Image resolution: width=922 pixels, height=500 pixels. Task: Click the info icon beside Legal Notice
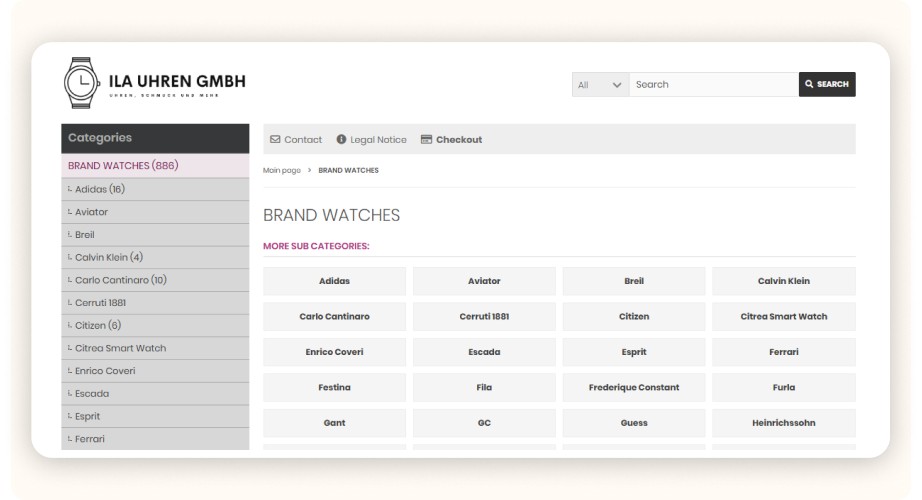pyautogui.click(x=341, y=139)
